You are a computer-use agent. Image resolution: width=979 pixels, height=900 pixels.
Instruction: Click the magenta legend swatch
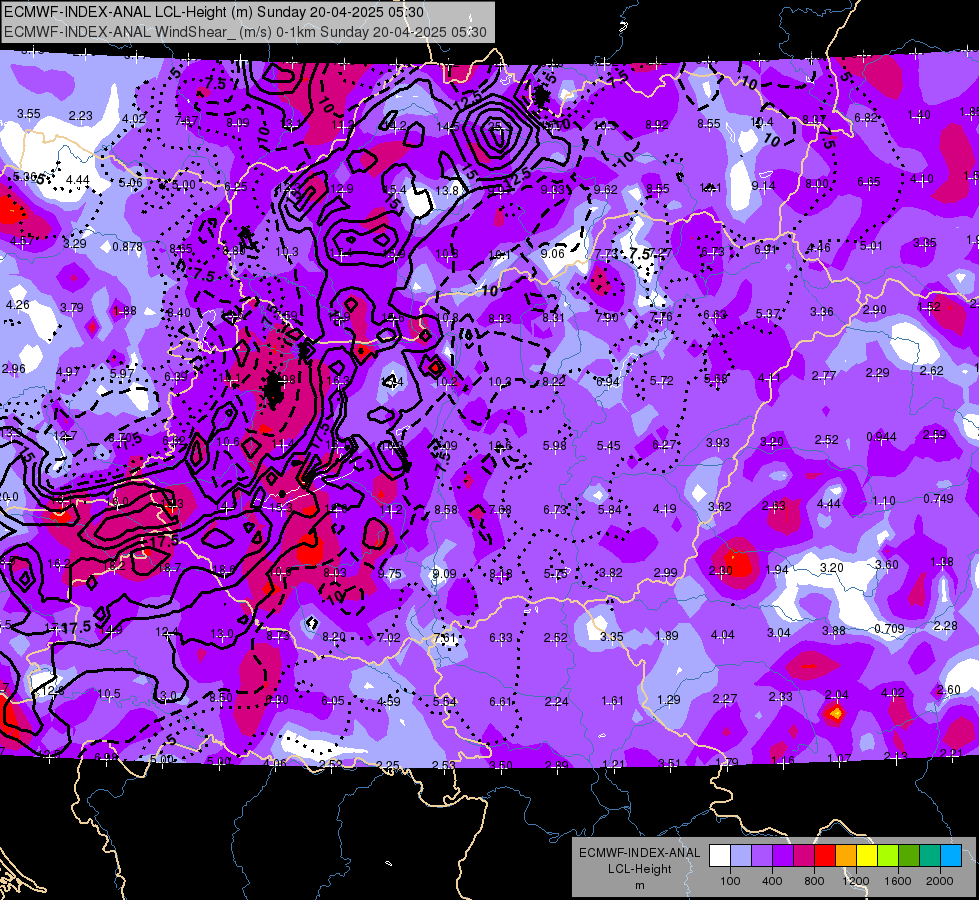tap(804, 855)
